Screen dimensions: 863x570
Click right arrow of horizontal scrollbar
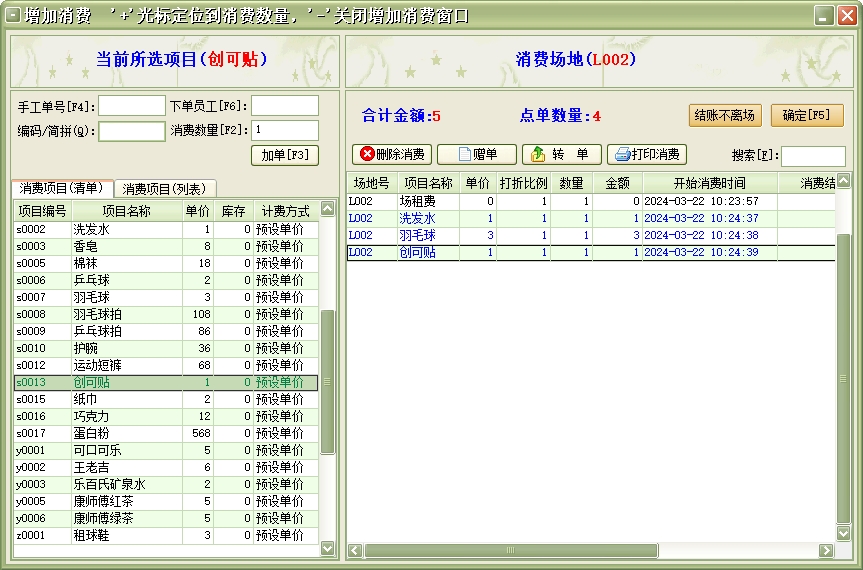pyautogui.click(x=826, y=550)
